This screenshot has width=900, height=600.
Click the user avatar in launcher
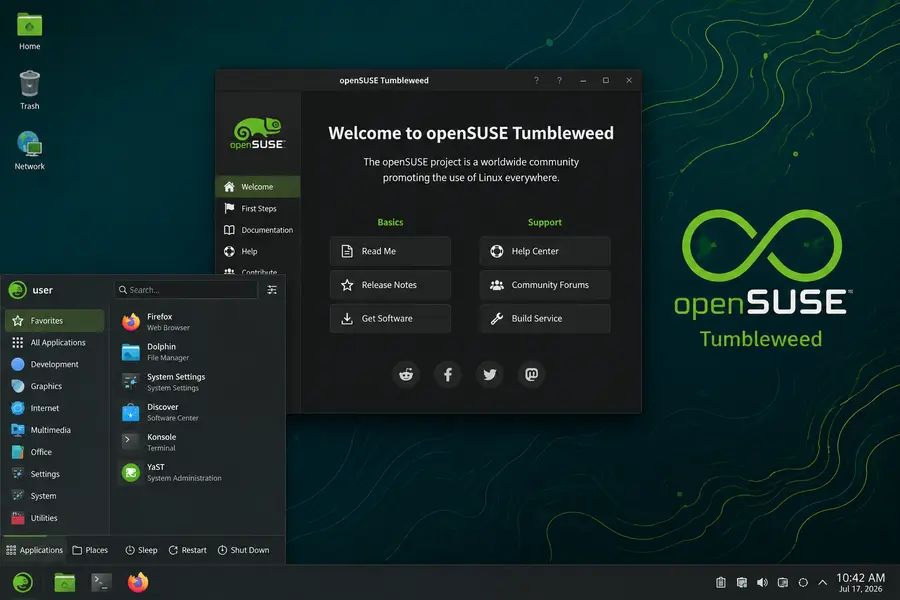point(17,290)
